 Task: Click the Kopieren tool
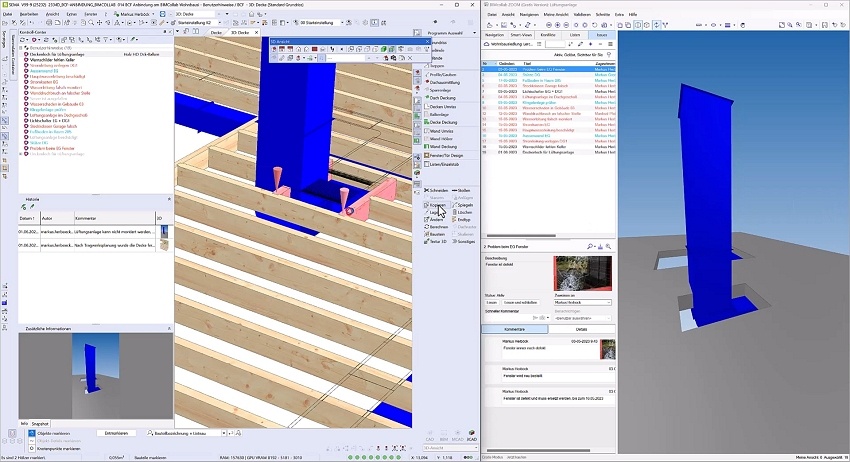tap(436, 205)
